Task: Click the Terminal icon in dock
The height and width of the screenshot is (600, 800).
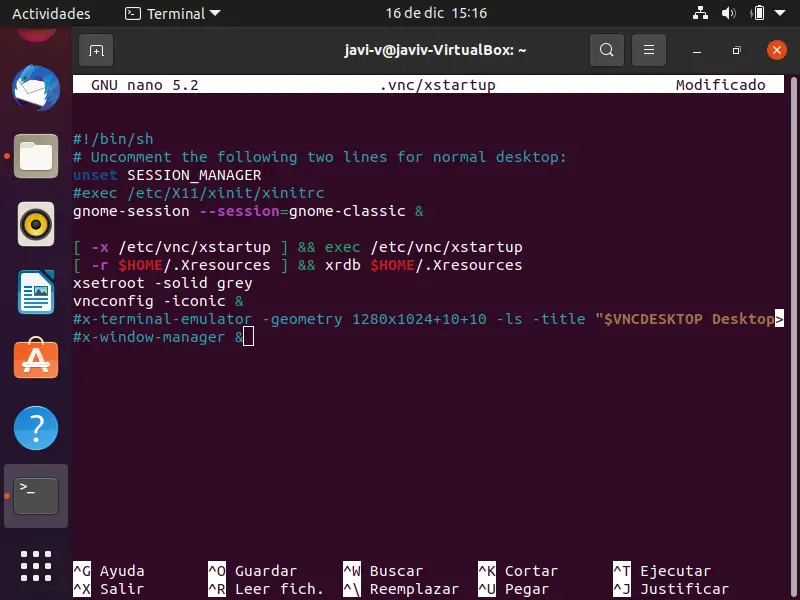Action: click(35, 495)
